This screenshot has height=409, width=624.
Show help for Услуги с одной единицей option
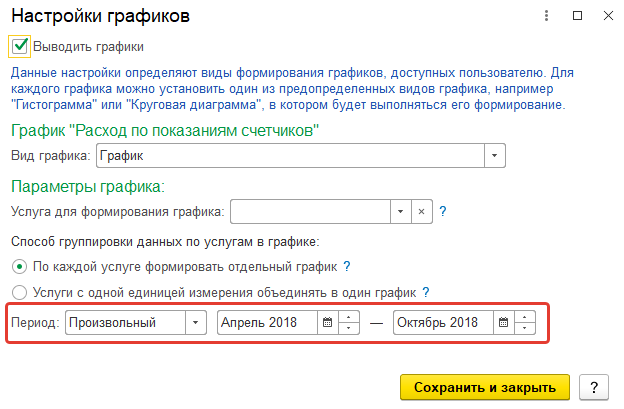(x=426, y=292)
